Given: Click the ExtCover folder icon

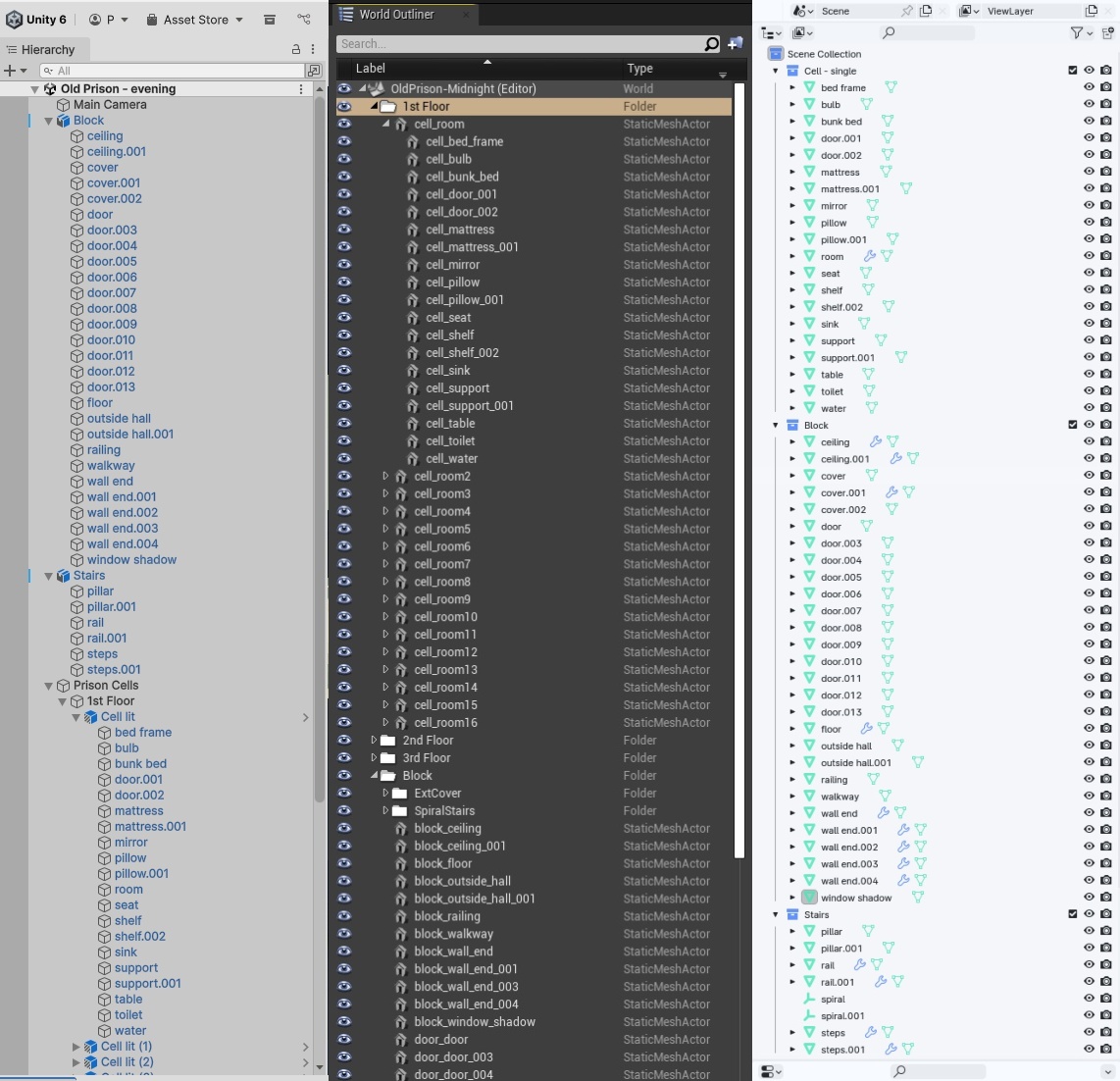Looking at the screenshot, I should 400,793.
